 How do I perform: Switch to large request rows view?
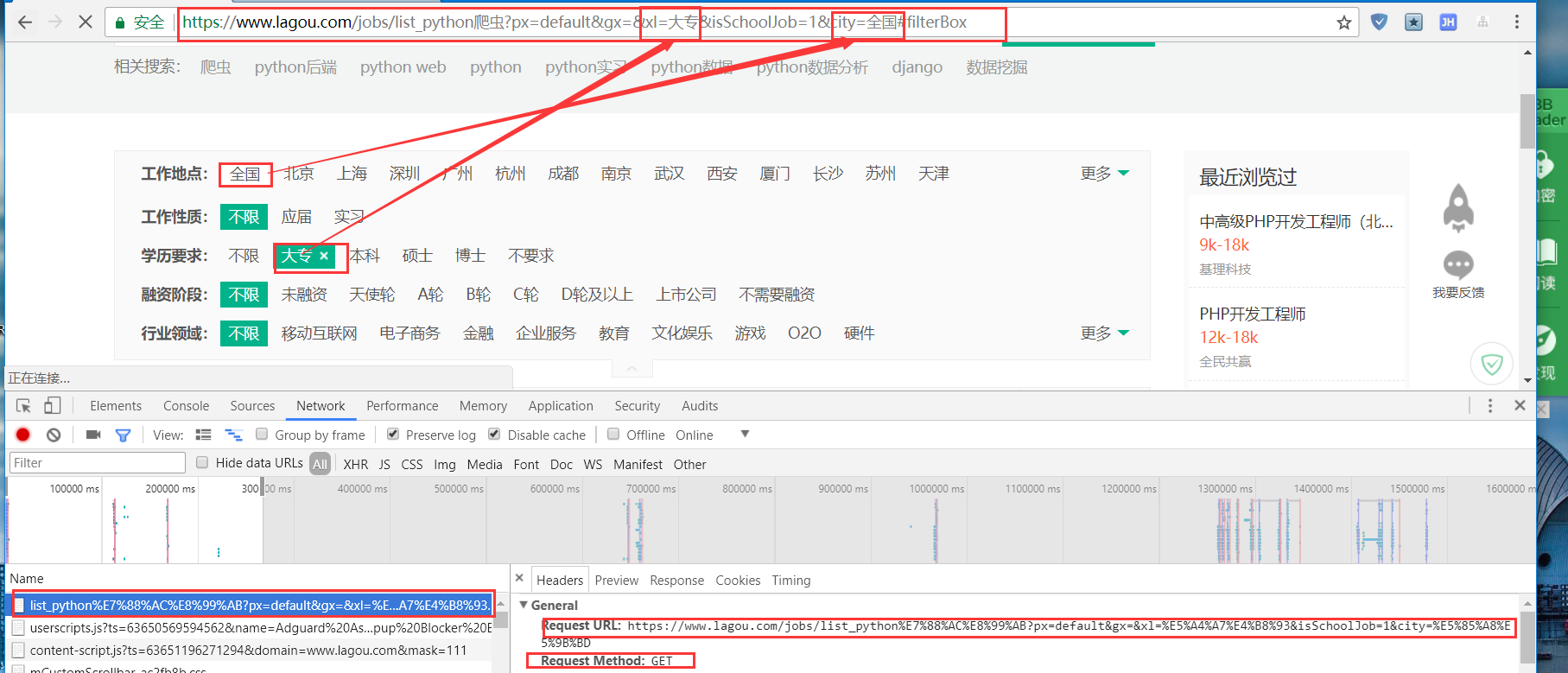click(x=204, y=435)
